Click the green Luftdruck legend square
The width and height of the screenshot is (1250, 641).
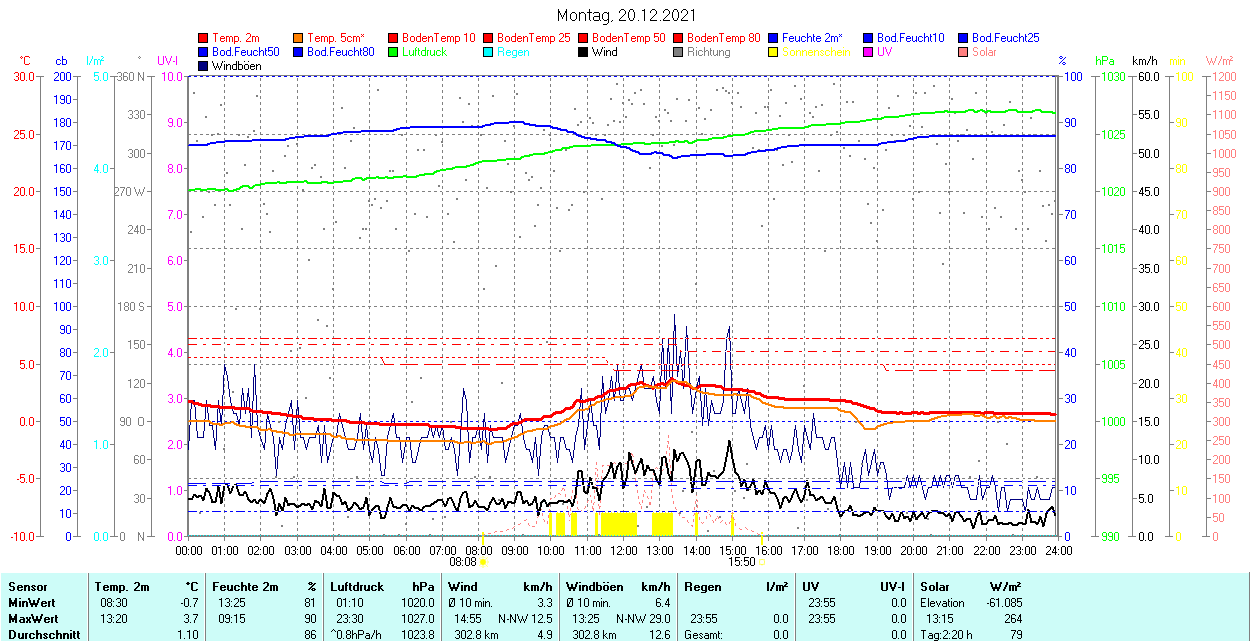394,52
